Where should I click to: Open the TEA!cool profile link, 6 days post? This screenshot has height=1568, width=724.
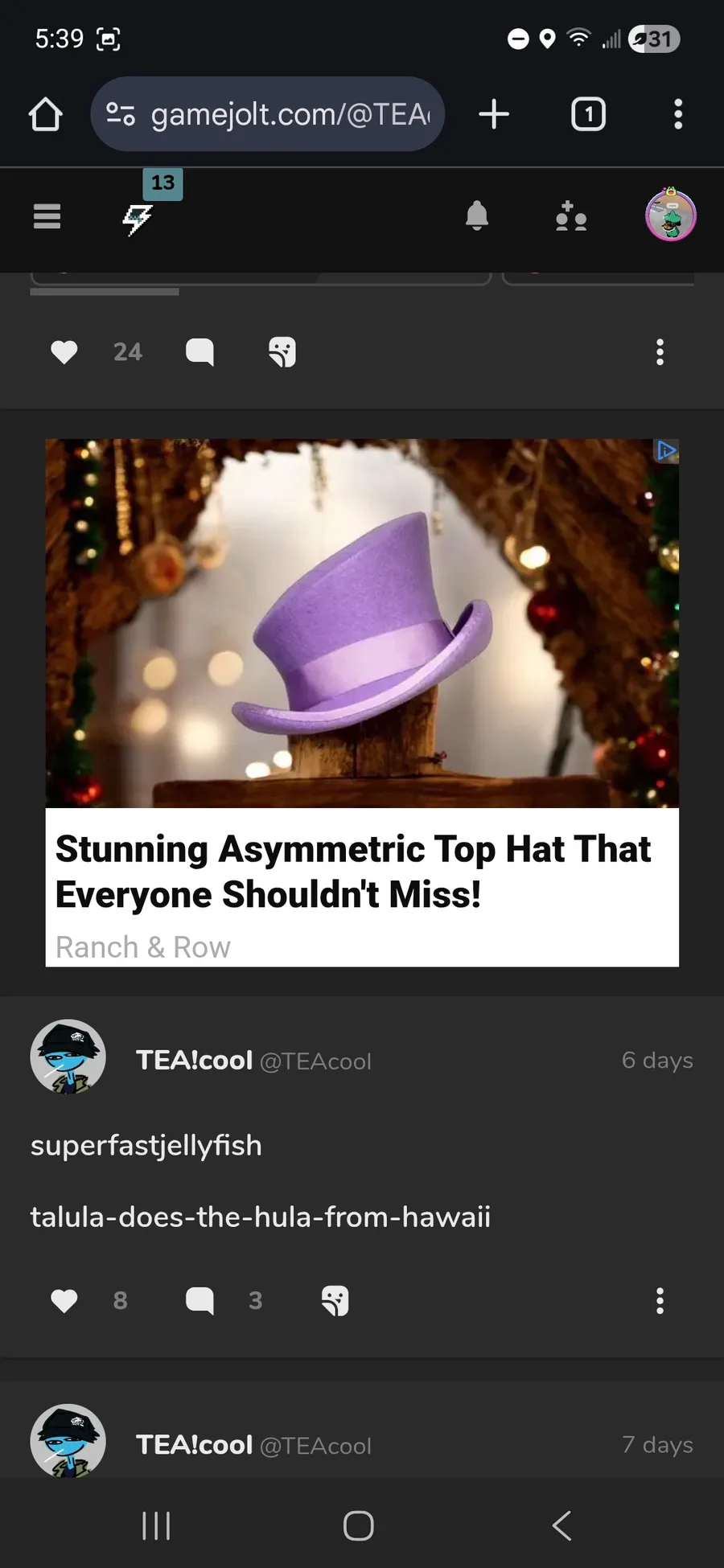tap(195, 1060)
